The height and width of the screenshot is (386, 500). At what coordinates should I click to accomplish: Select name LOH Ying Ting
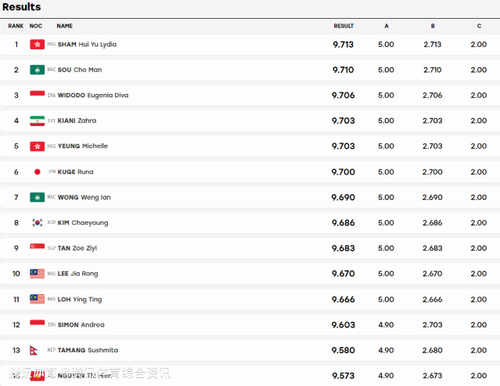tap(80, 299)
